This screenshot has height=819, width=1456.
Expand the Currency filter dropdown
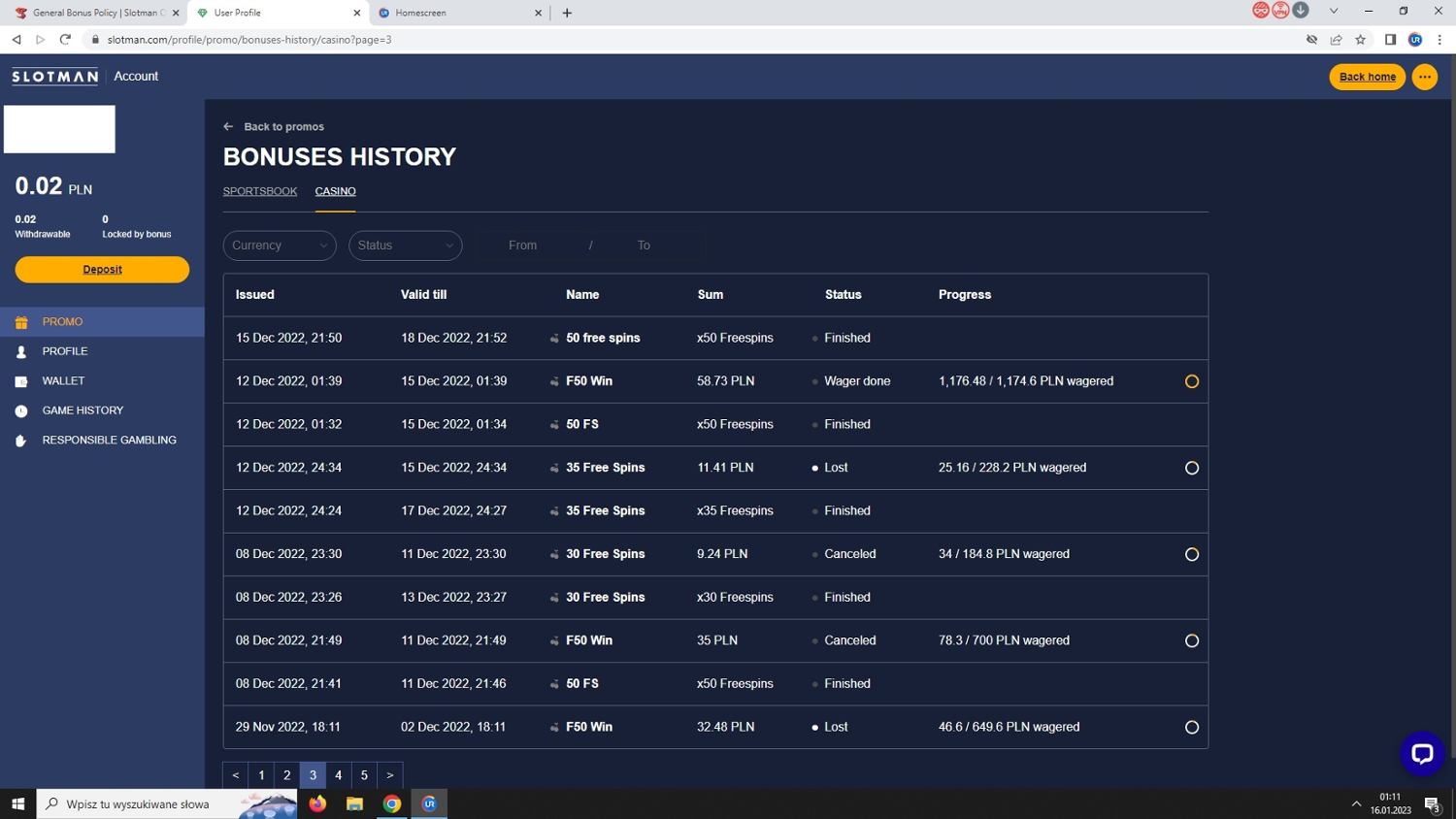coord(280,246)
